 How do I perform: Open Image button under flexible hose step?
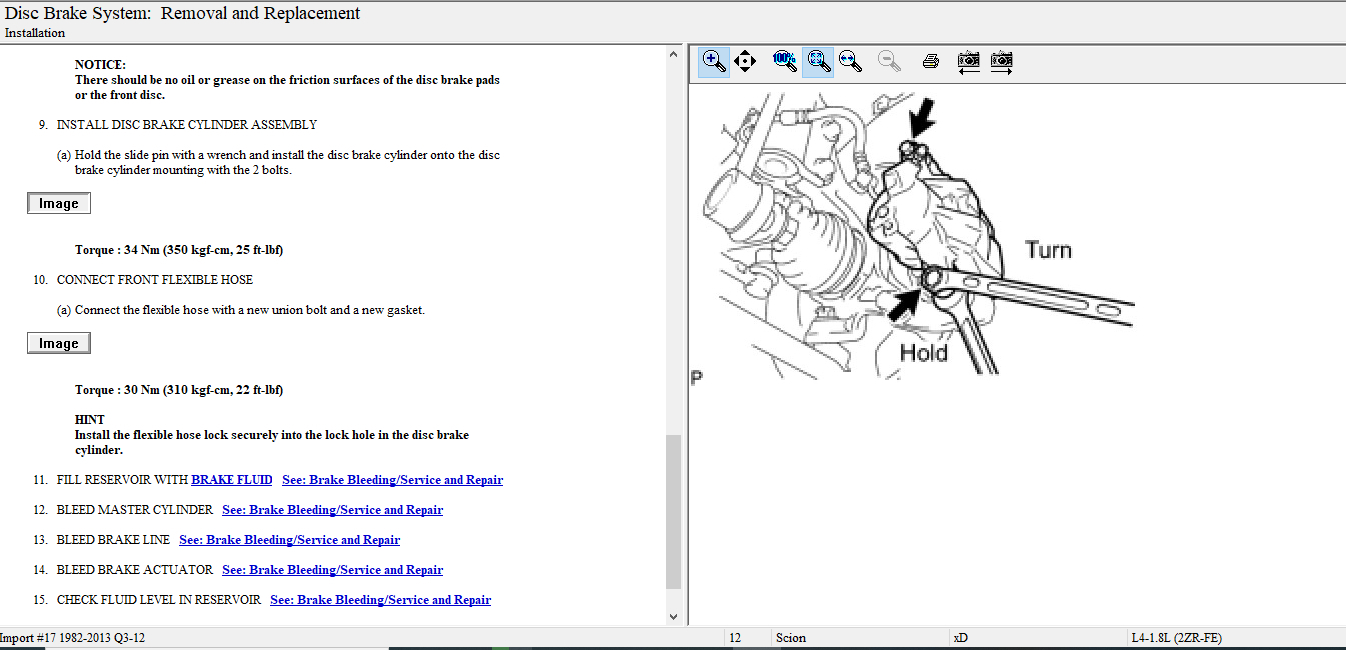[59, 344]
